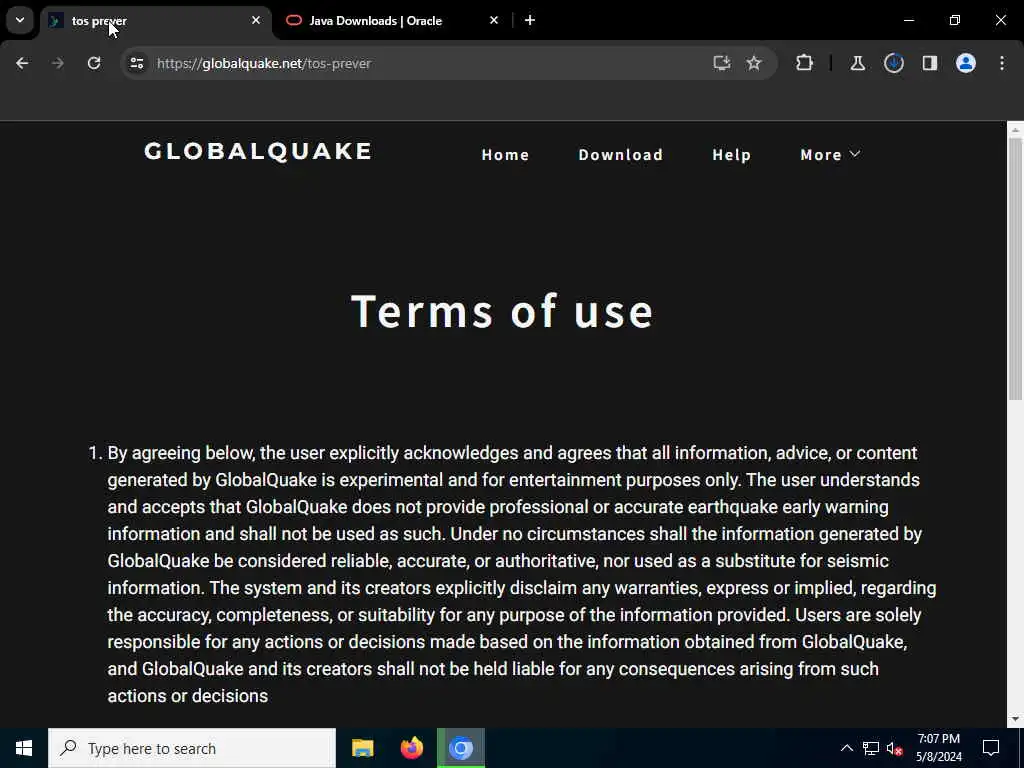Click the Chrome taskbar icon
The width and height of the screenshot is (1024, 768).
pos(460,748)
